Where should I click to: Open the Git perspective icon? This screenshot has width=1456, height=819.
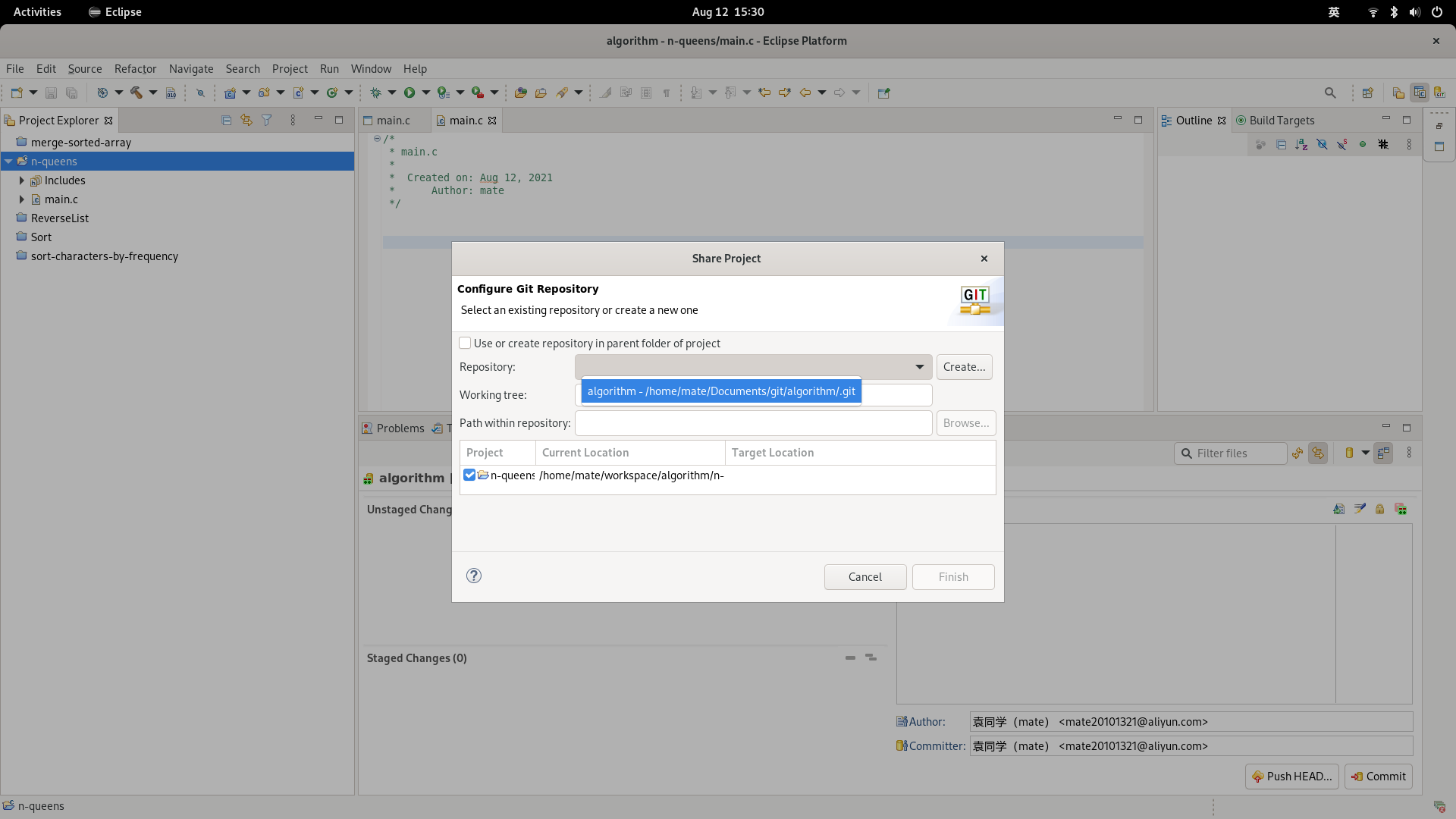tap(1440, 93)
